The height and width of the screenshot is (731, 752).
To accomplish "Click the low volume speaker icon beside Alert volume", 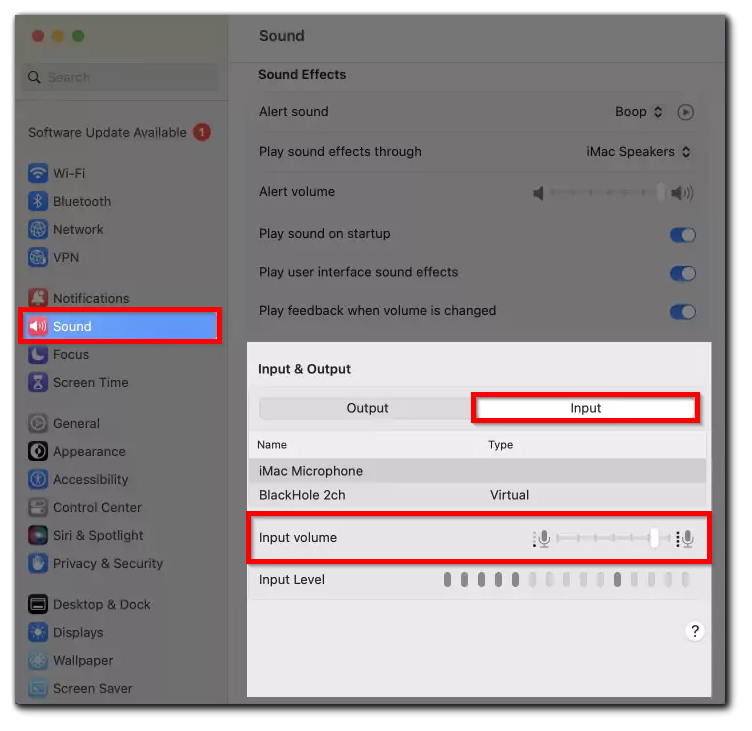I will pos(538,193).
